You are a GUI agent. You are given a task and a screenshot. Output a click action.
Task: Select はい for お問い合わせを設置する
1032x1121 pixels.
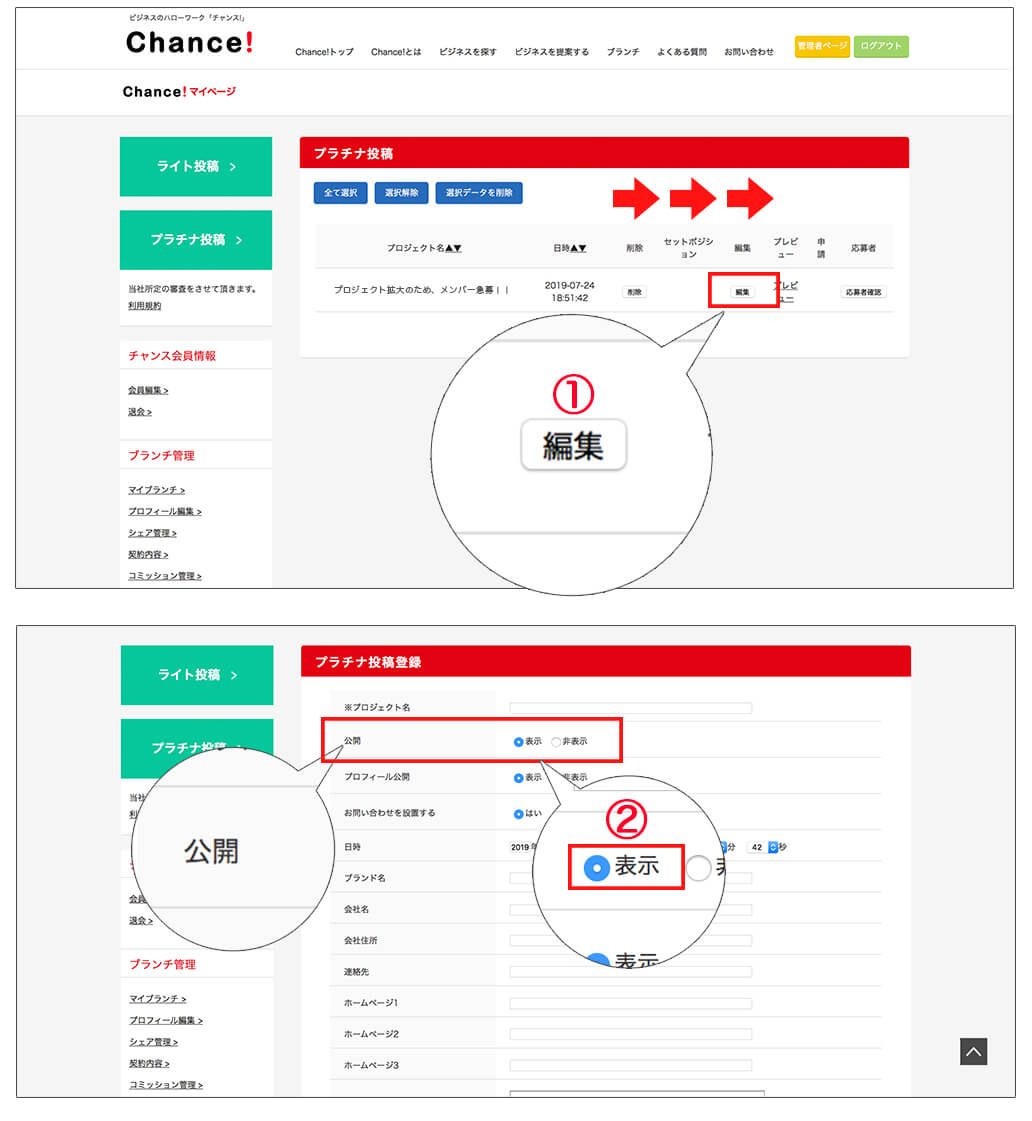[518, 814]
